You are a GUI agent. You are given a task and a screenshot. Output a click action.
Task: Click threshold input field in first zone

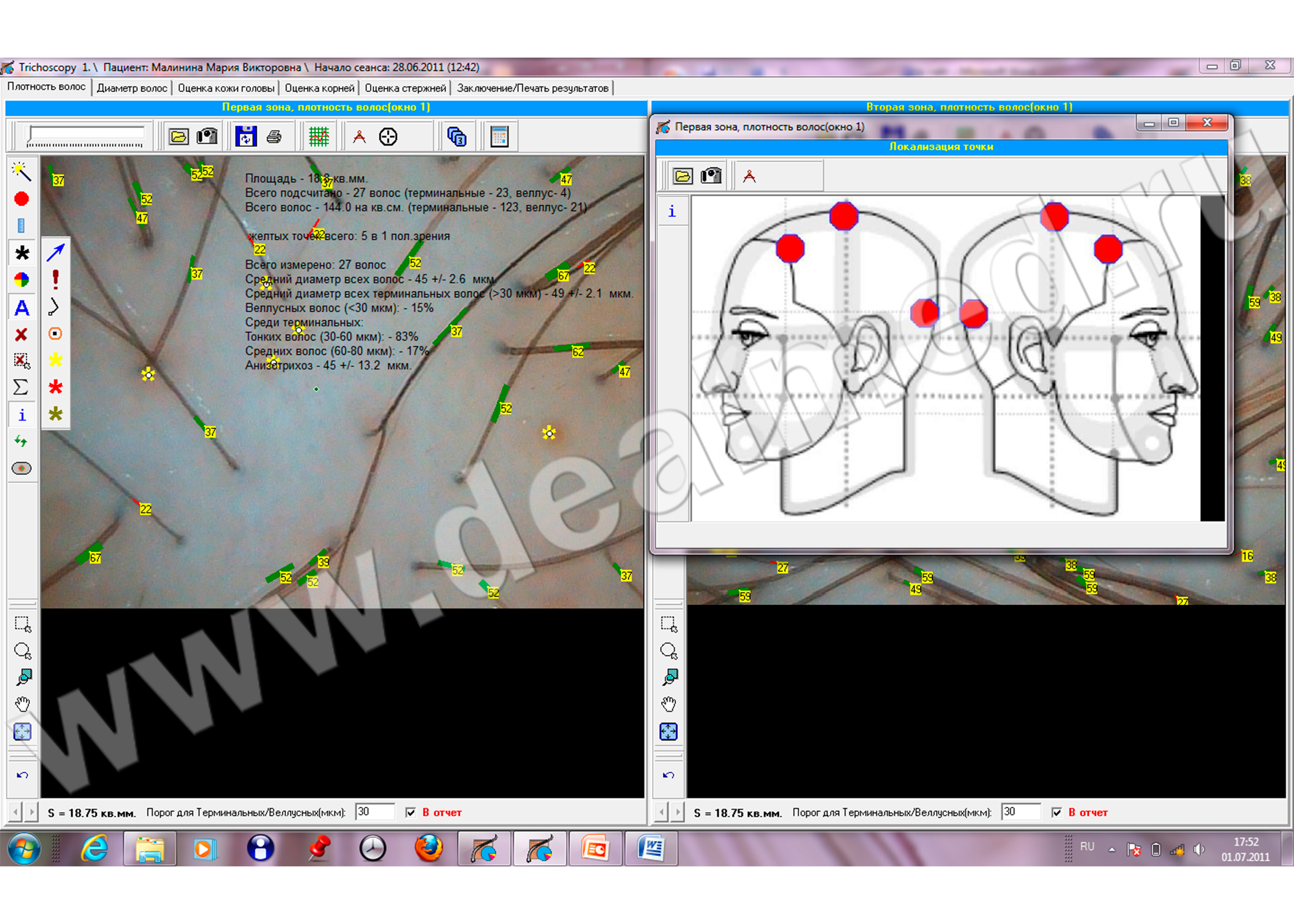pos(375,812)
